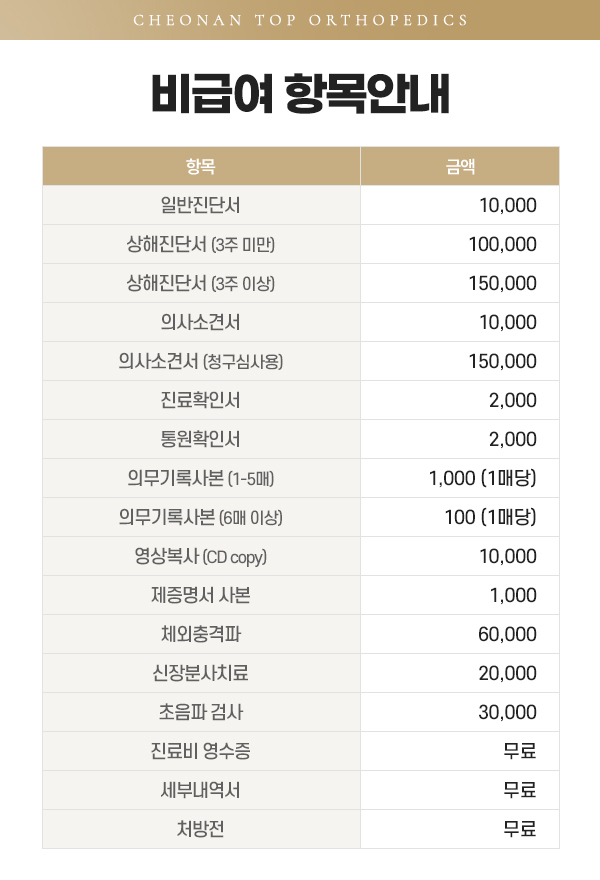Click the CHEONAN TOP ORTHOPEDICS header banner
Viewport: 600px width, 880px height.
pyautogui.click(x=300, y=20)
